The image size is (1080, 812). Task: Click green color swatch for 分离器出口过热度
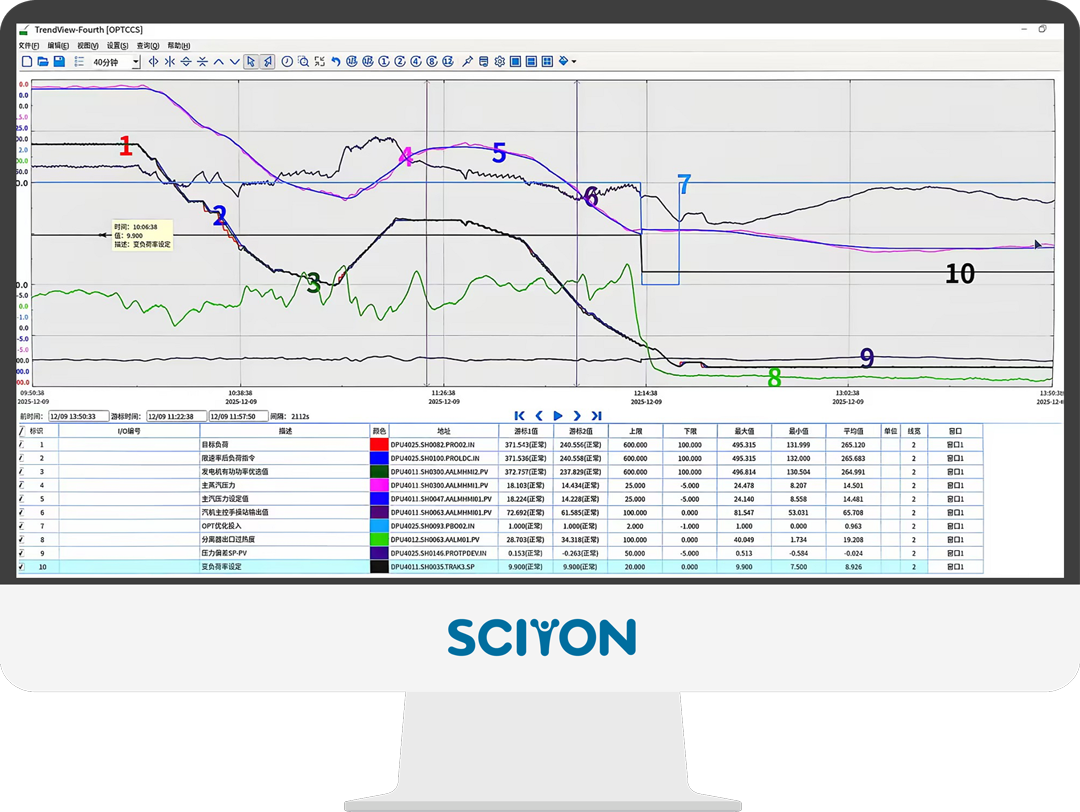pyautogui.click(x=380, y=540)
